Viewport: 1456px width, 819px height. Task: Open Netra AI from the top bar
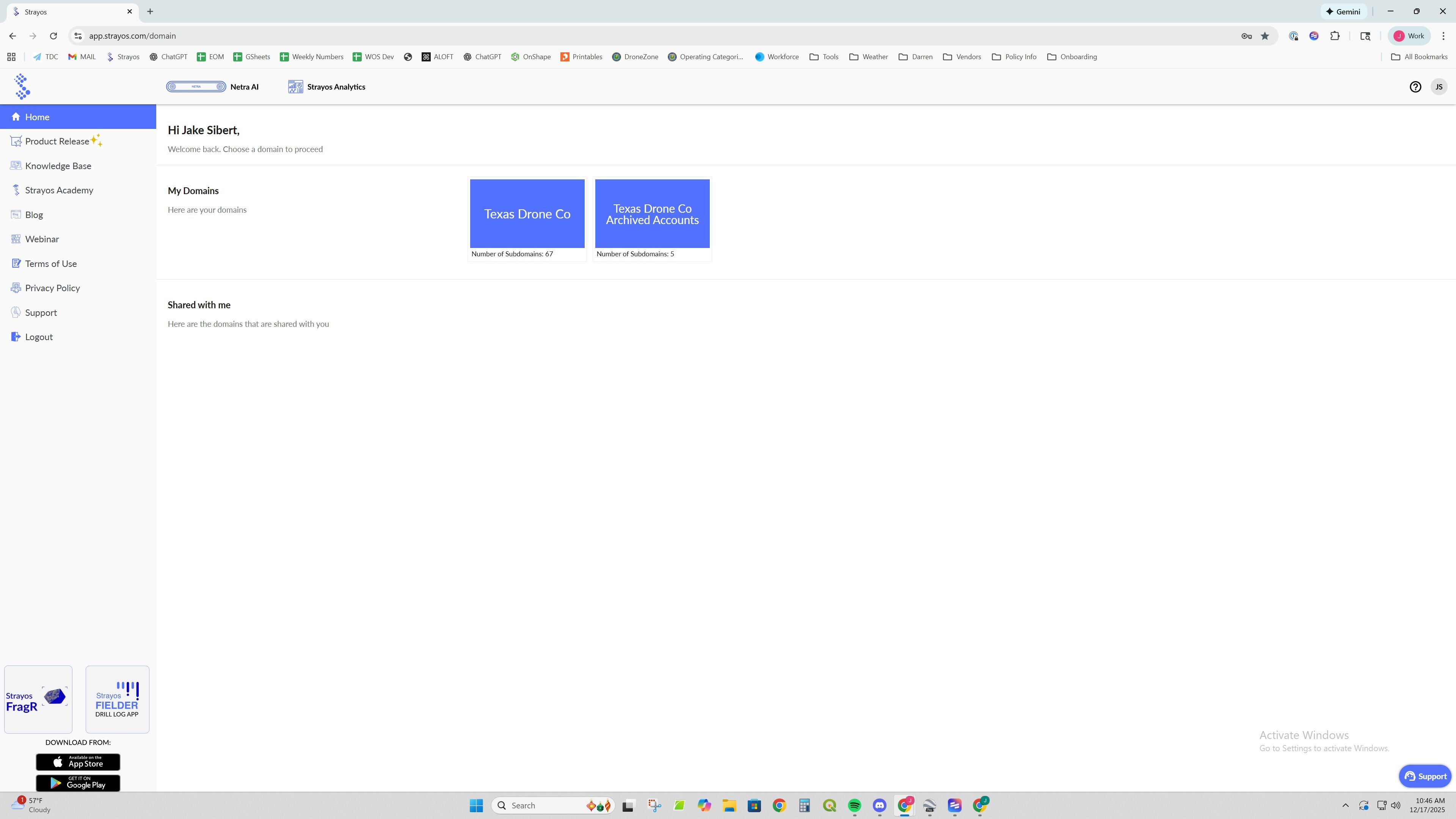tap(212, 86)
